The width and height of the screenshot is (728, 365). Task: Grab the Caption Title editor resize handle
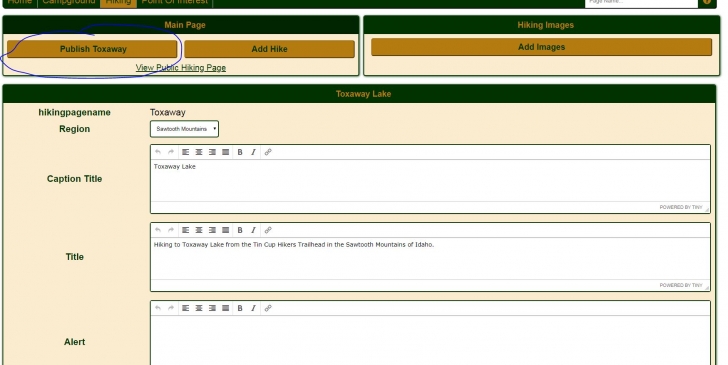point(707,209)
